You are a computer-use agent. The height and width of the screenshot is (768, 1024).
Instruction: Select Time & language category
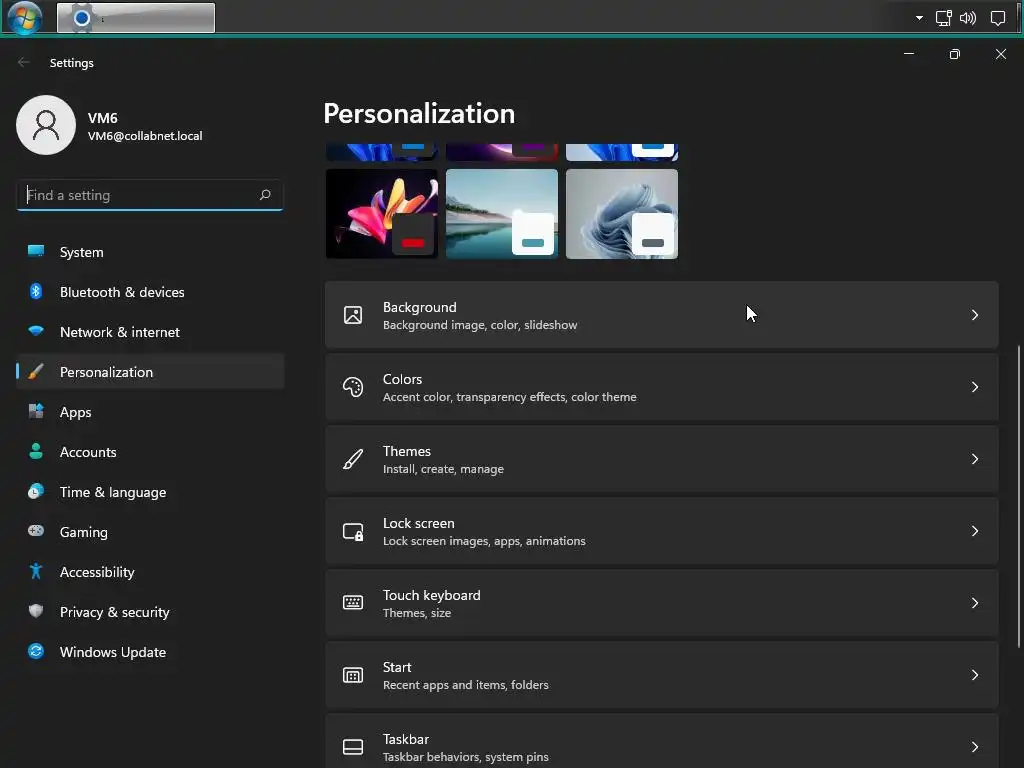point(150,491)
